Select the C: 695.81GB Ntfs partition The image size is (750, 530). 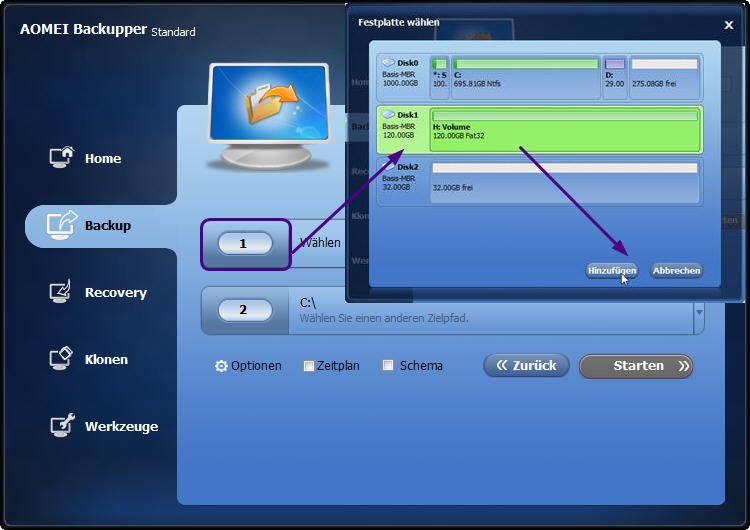(525, 77)
